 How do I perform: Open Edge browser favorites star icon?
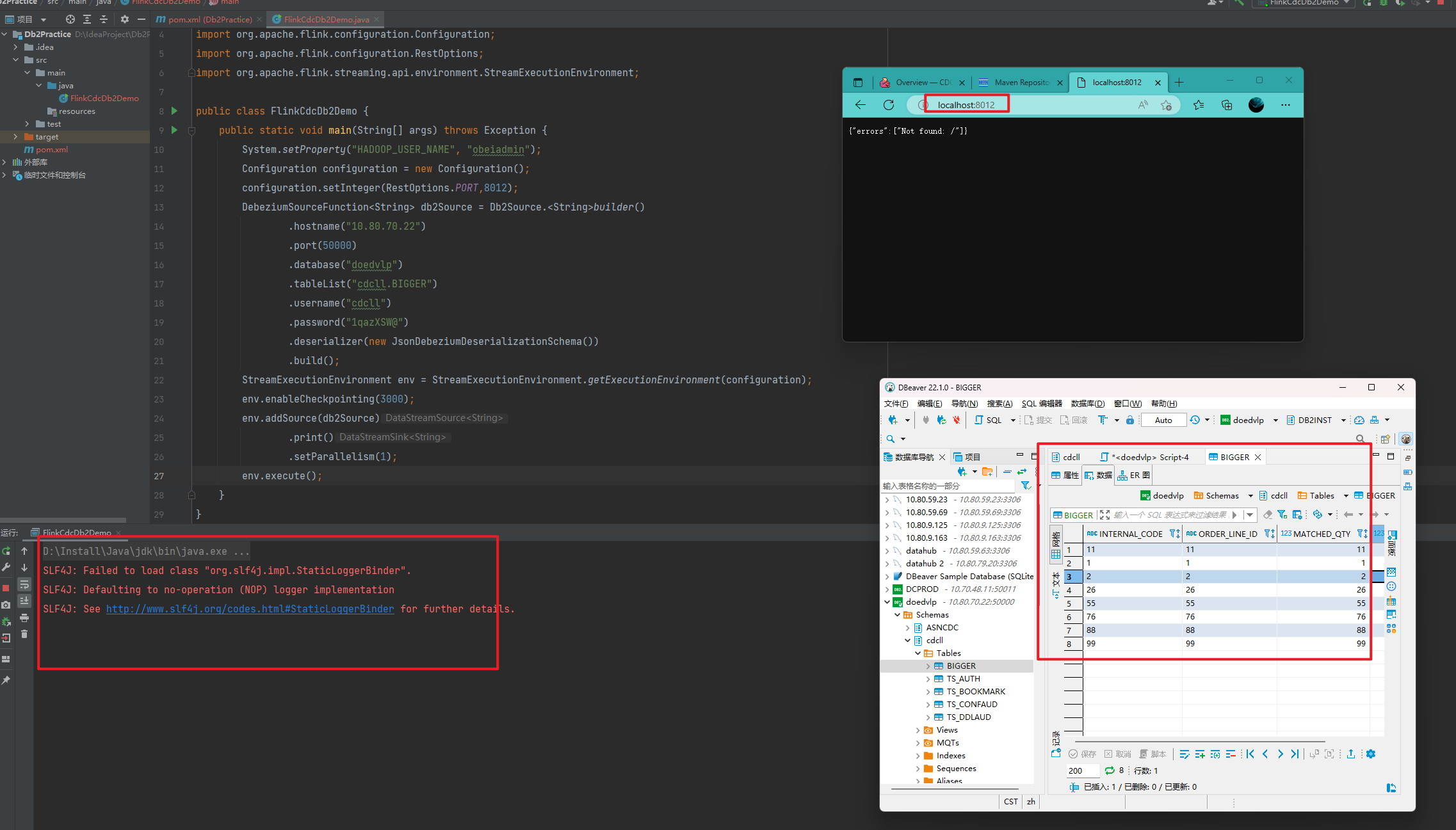click(1199, 105)
